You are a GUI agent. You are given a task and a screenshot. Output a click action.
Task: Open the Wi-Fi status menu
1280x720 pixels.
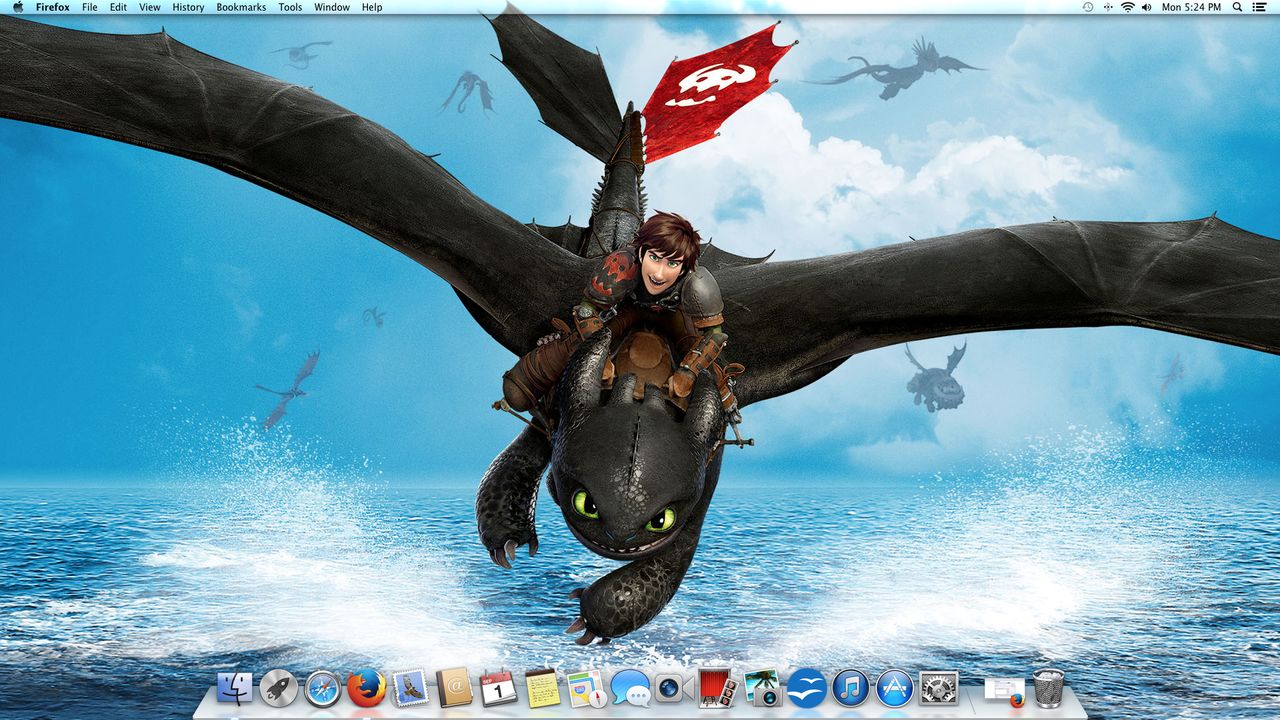pyautogui.click(x=1128, y=7)
